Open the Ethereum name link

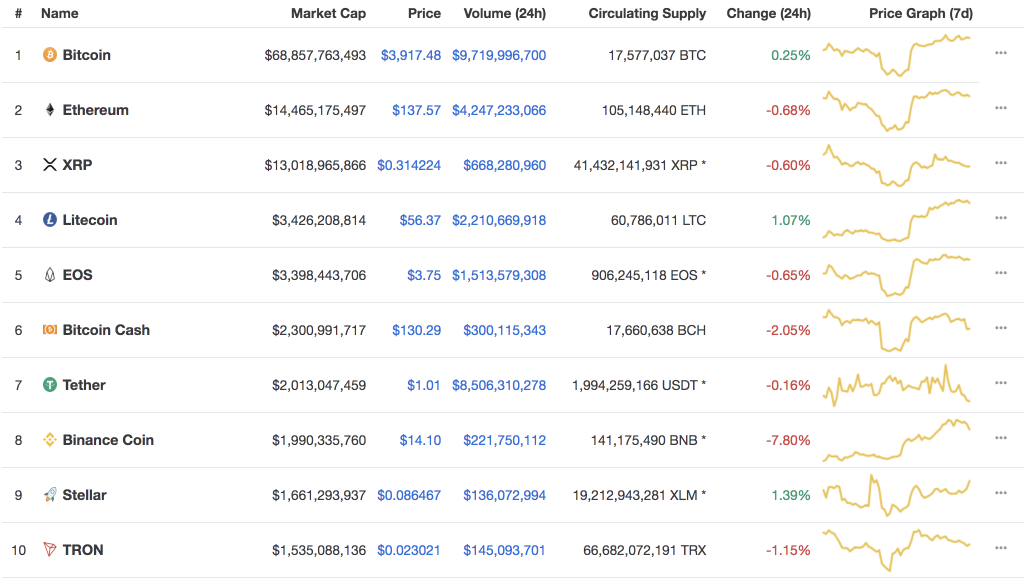tap(95, 110)
